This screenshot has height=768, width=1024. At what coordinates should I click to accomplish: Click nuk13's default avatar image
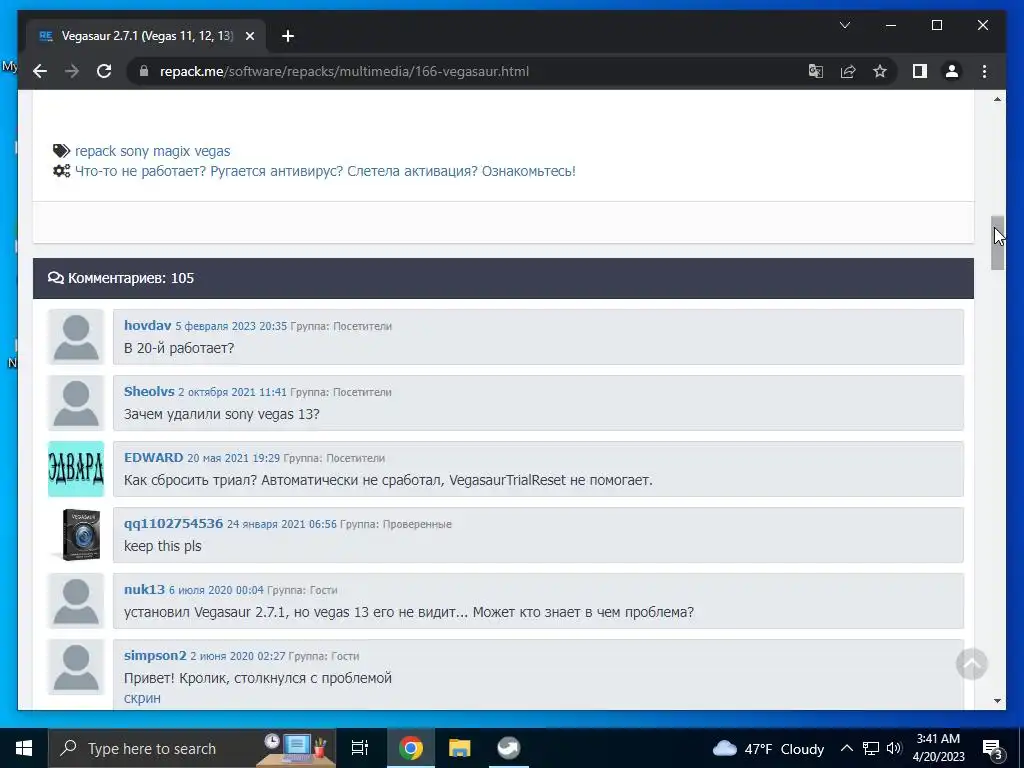[76, 601]
